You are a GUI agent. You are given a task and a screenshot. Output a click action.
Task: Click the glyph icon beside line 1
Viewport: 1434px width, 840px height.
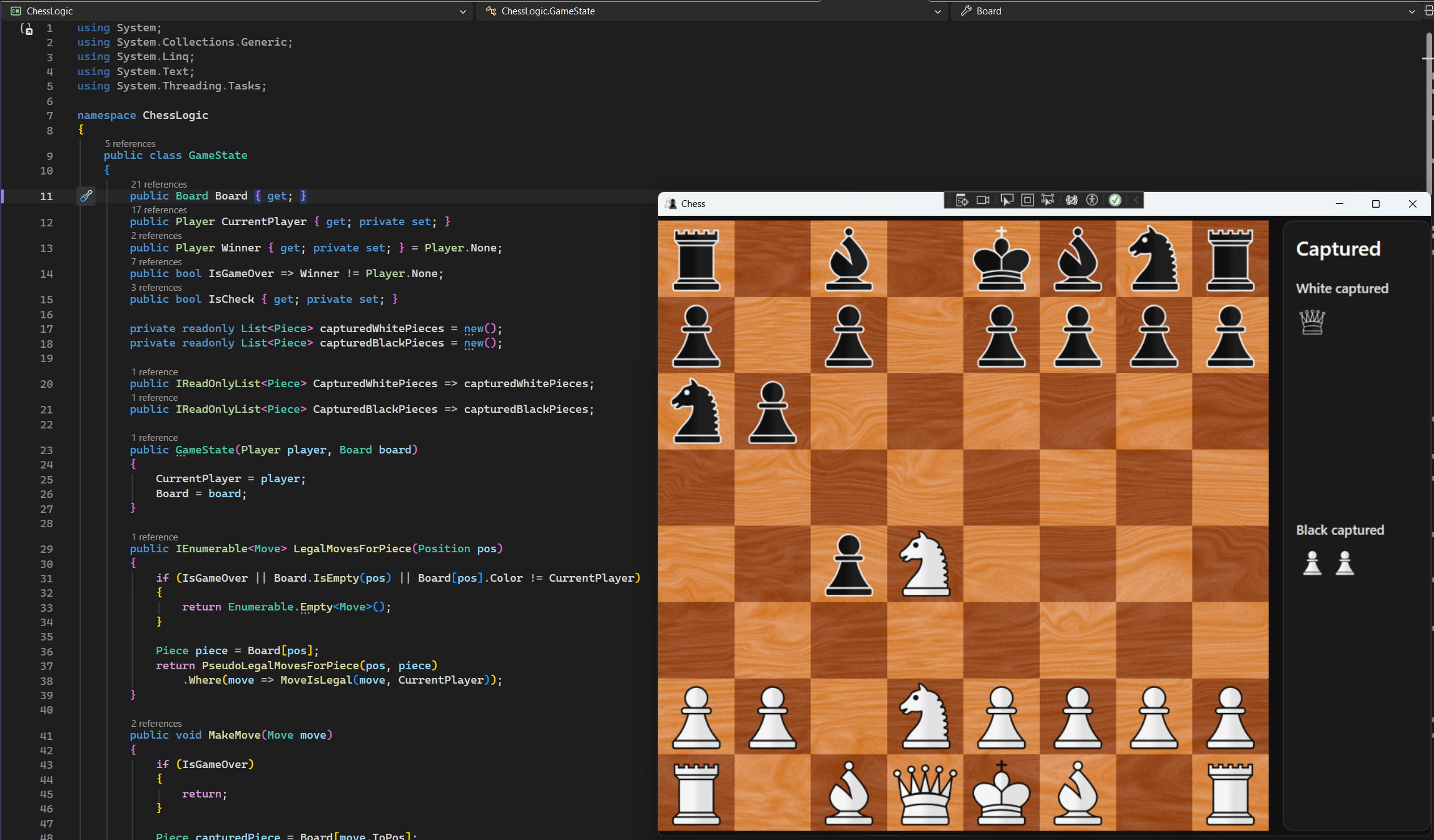click(x=26, y=29)
